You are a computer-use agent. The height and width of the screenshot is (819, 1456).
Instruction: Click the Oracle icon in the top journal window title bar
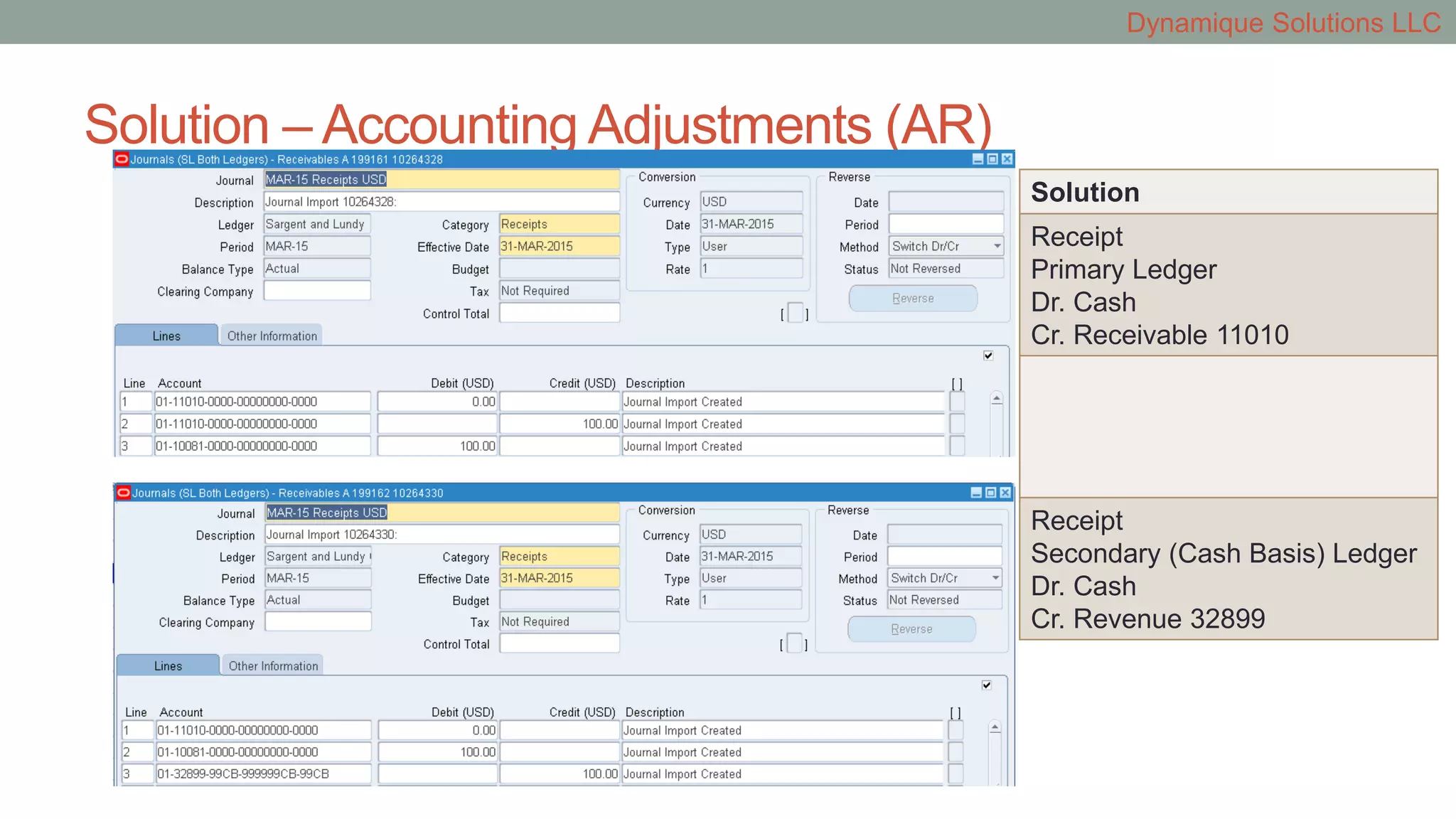122,159
